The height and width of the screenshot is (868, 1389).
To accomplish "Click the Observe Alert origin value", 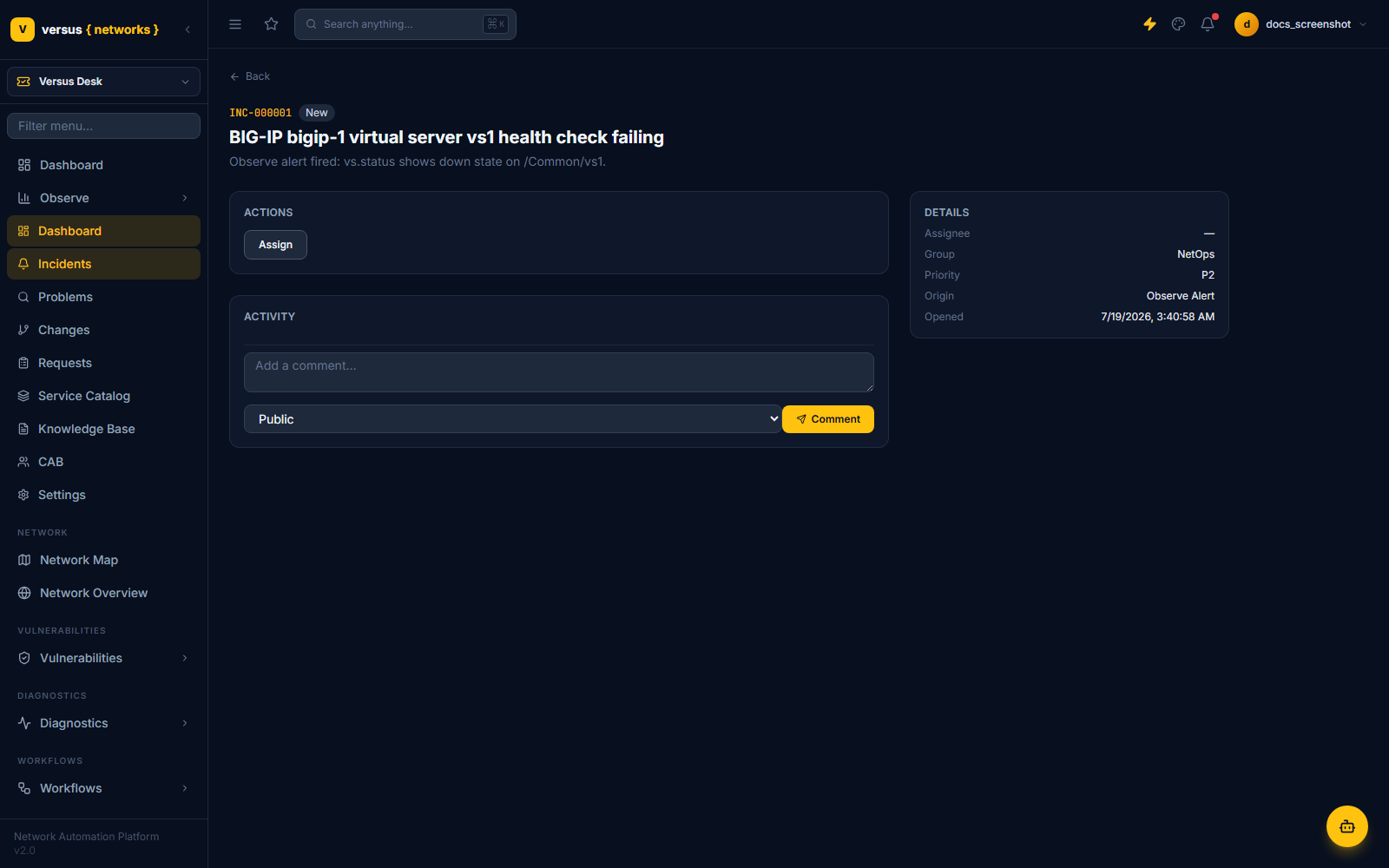I will (x=1180, y=296).
